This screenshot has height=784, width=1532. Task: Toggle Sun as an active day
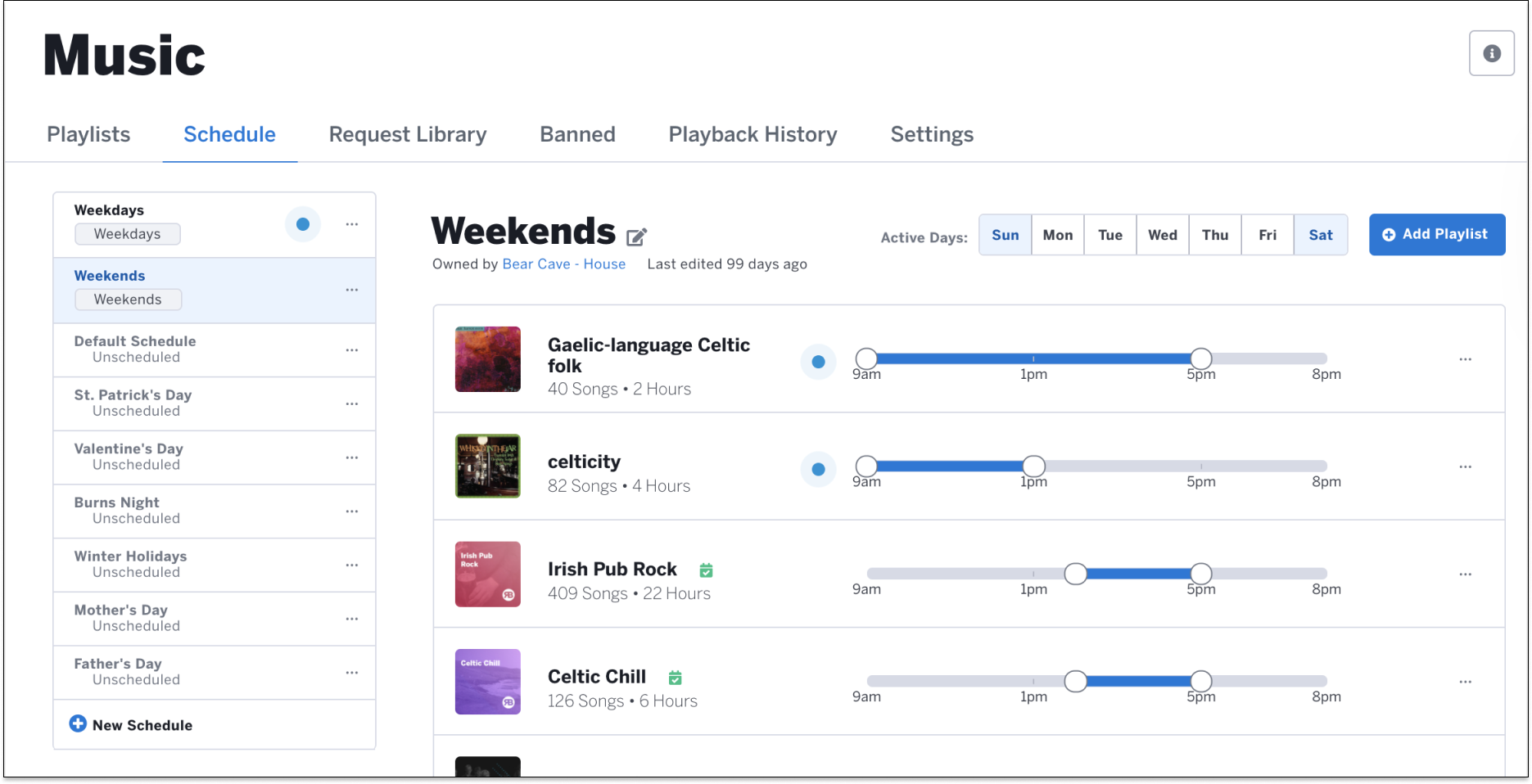coord(1006,235)
